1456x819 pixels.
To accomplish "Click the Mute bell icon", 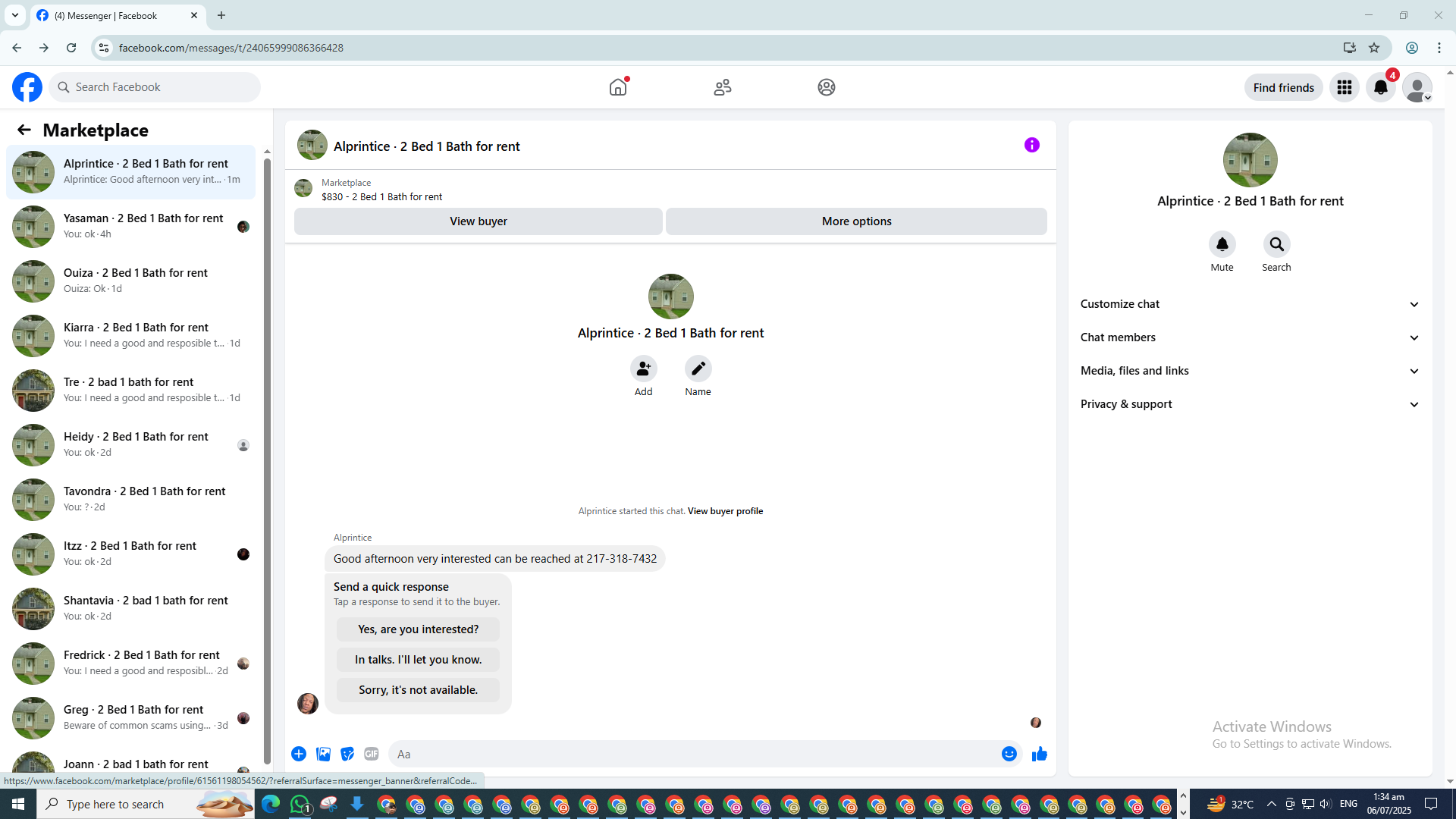I will (x=1222, y=244).
